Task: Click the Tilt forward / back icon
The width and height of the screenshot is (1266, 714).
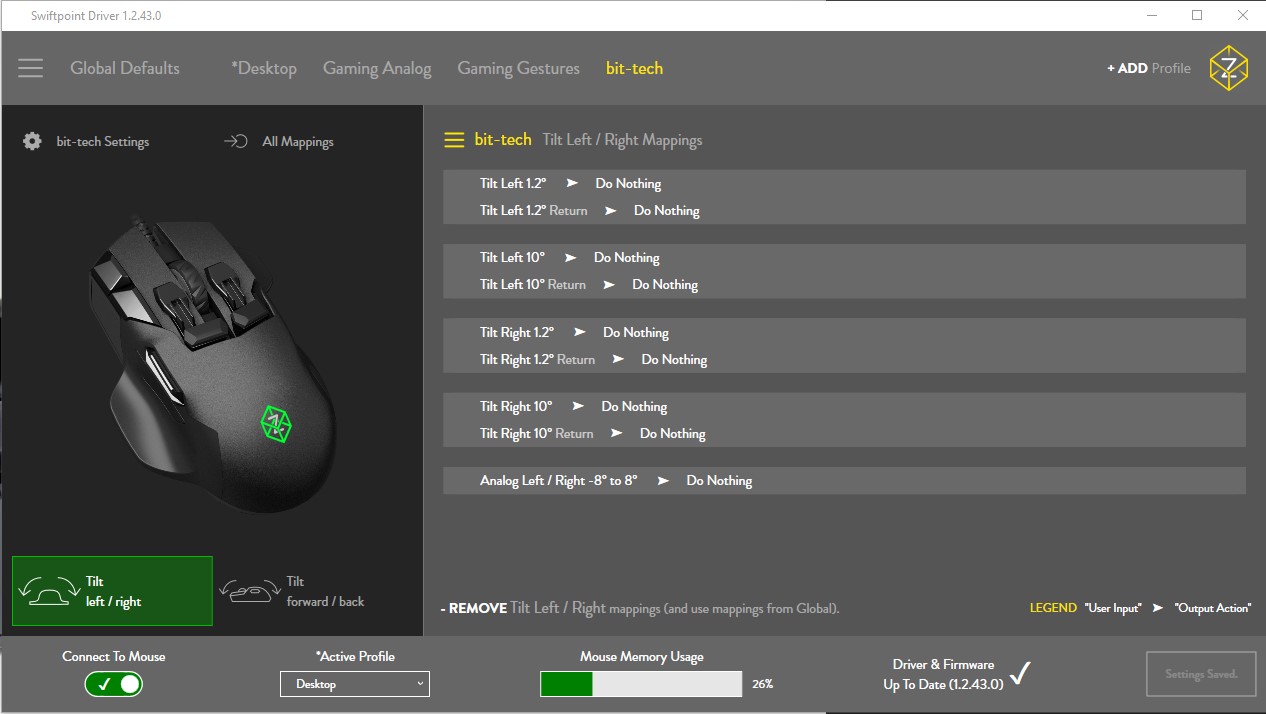Action: 249,591
